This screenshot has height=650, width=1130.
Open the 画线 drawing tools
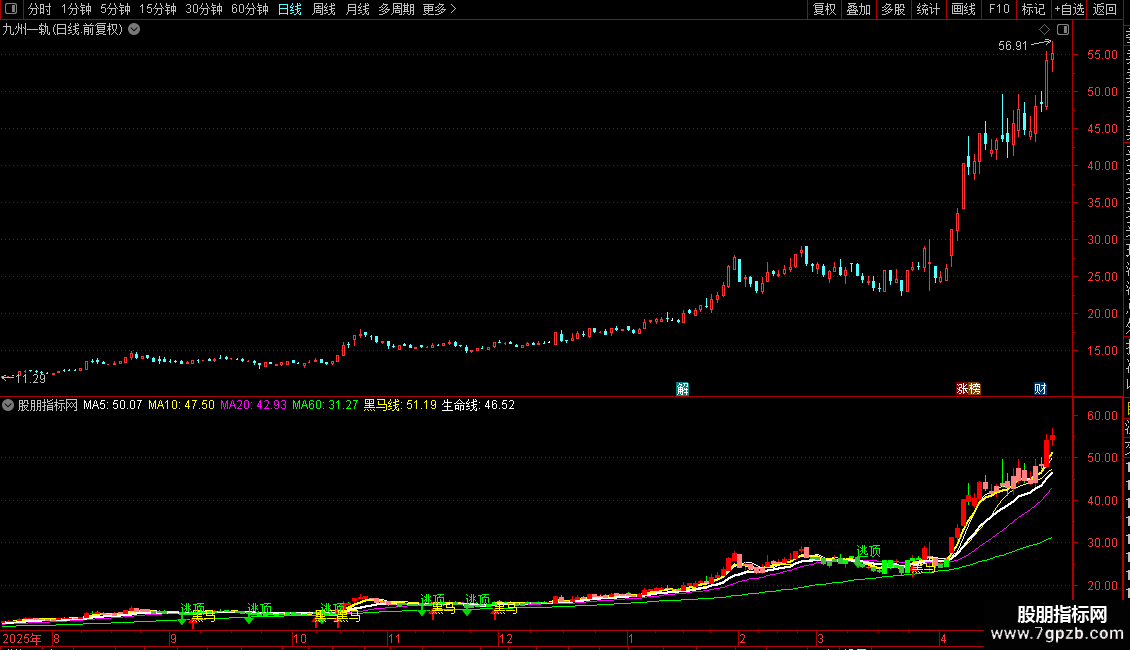[963, 9]
